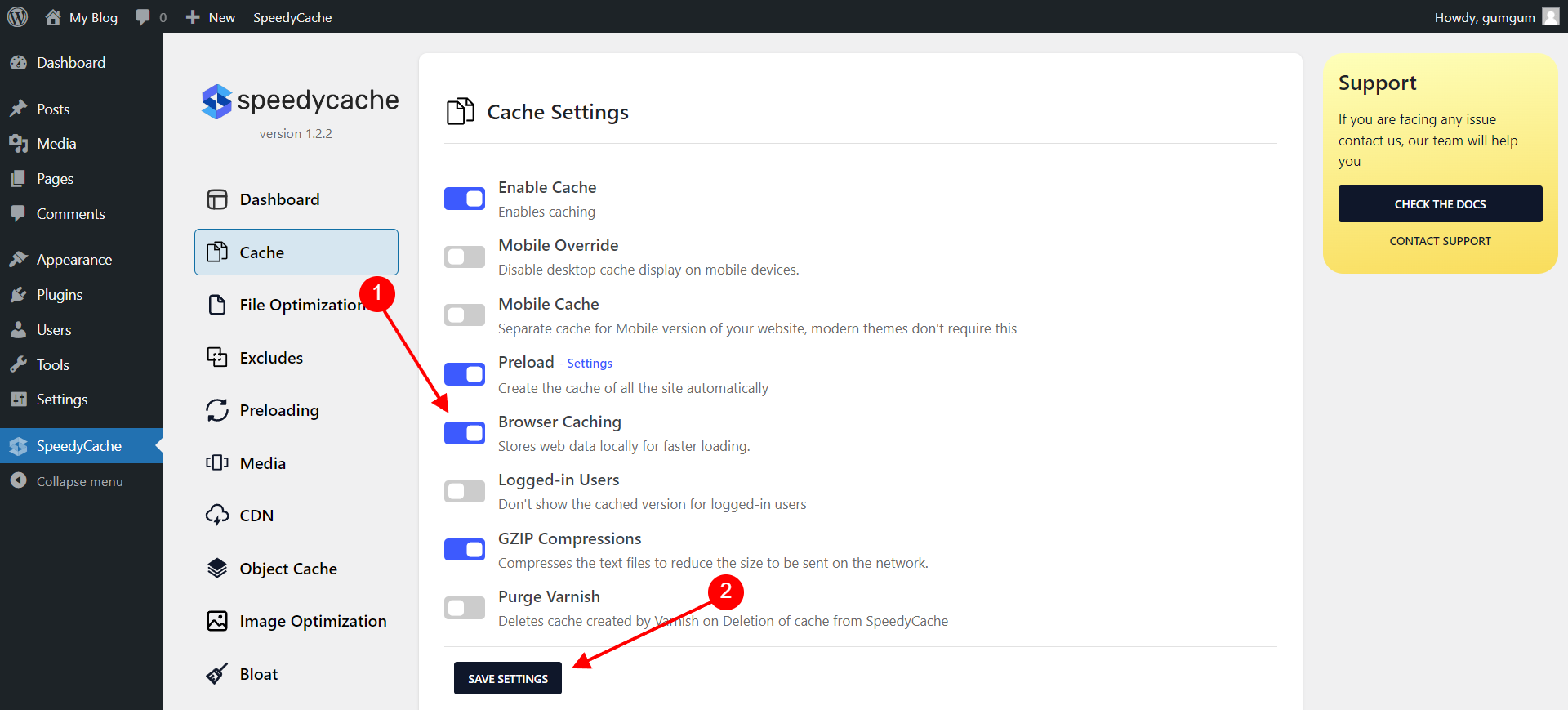
Task: Click the Users person icon
Action: pos(18,330)
